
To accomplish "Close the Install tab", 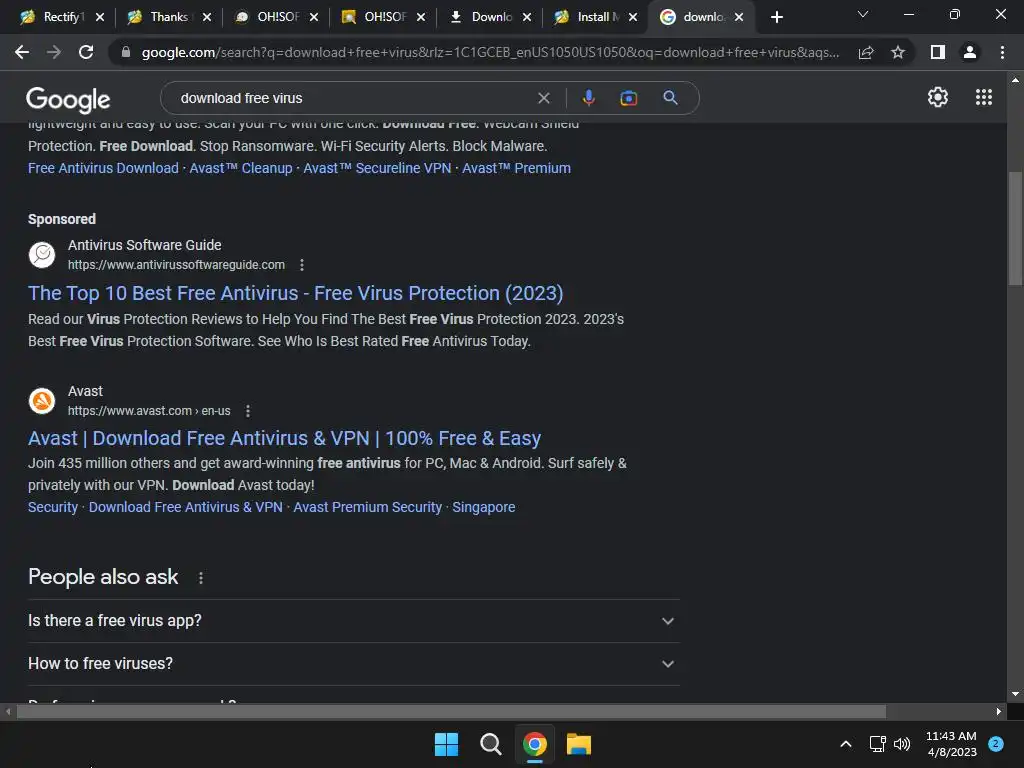I will tap(633, 17).
